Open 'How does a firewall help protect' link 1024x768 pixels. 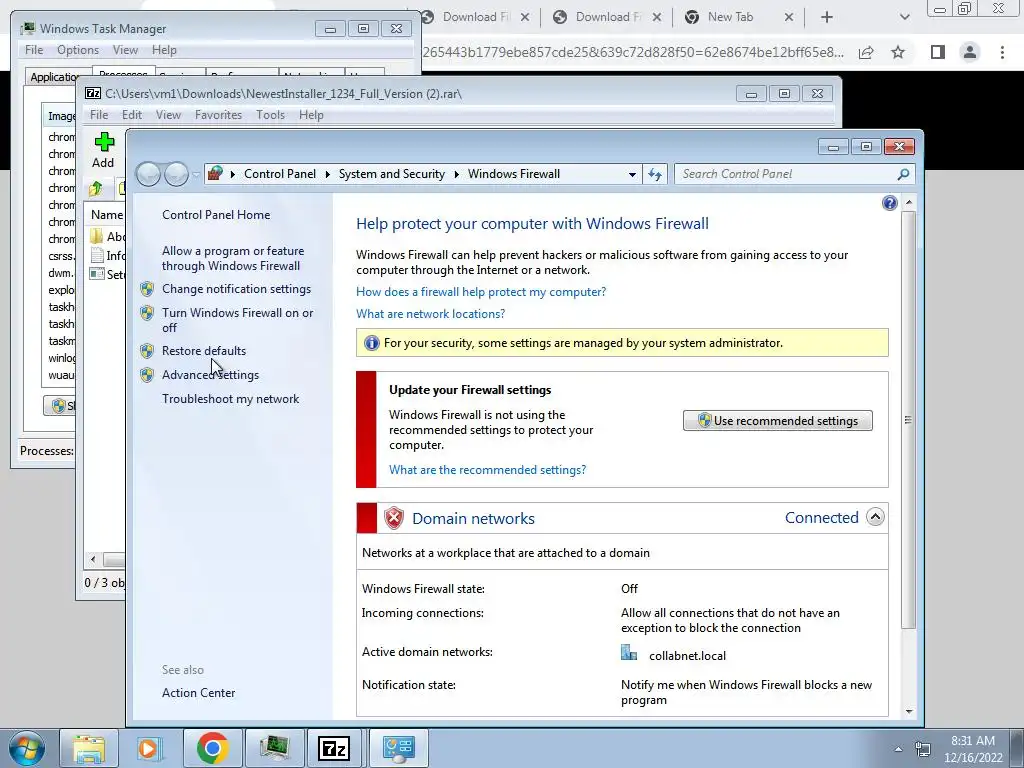point(481,292)
